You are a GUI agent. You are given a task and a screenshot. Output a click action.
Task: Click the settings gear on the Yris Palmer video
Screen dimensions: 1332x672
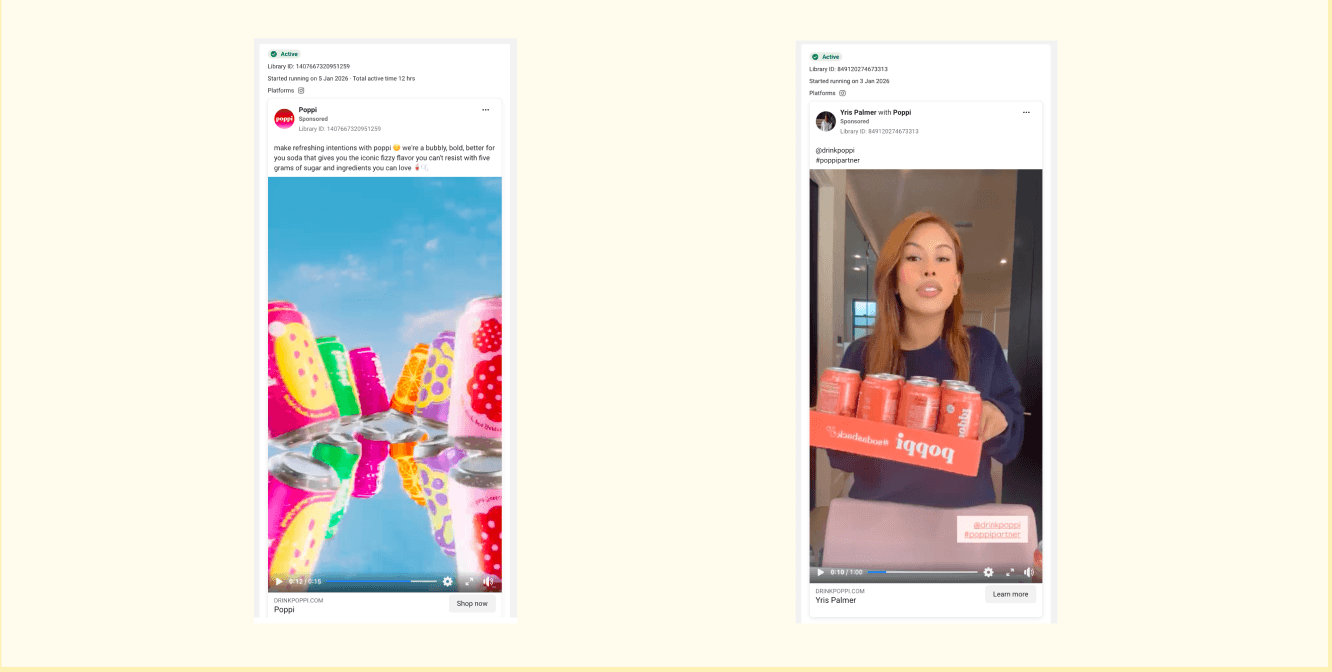click(989, 572)
